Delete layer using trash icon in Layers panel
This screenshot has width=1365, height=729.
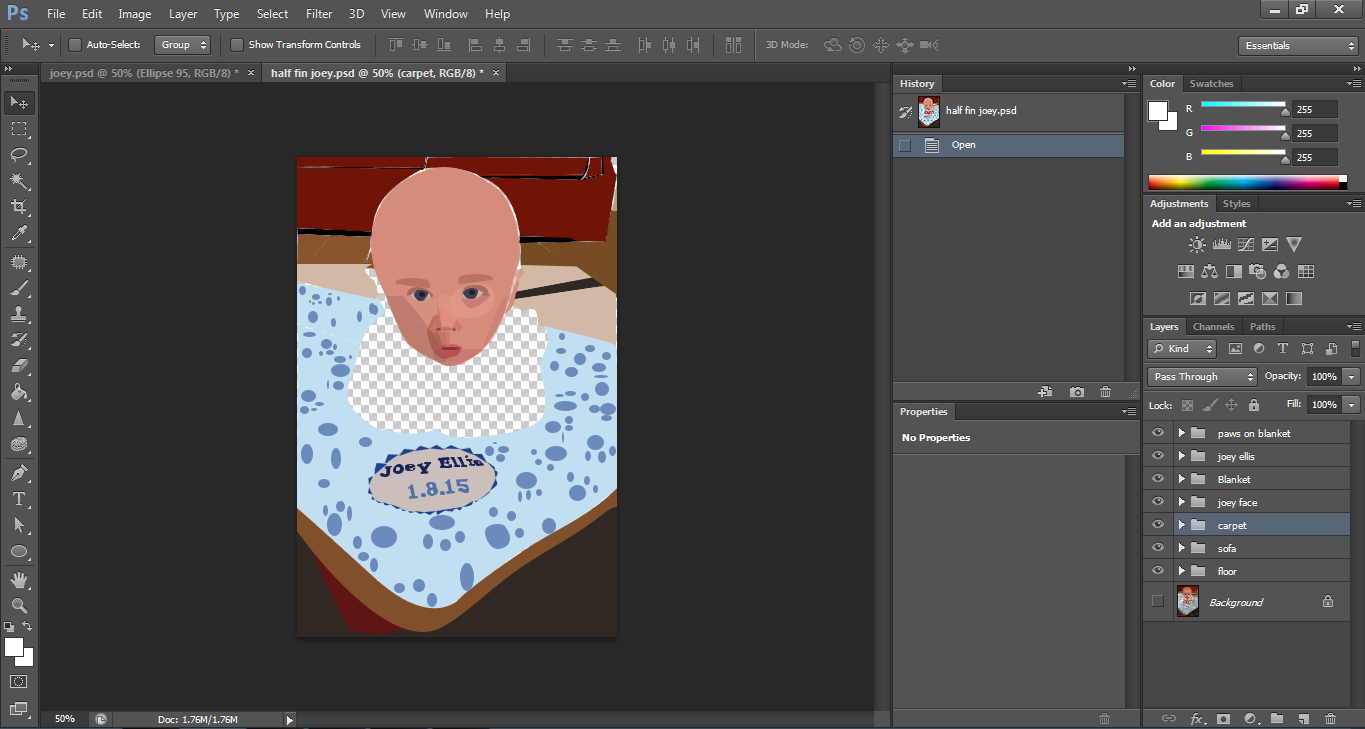click(x=1330, y=718)
